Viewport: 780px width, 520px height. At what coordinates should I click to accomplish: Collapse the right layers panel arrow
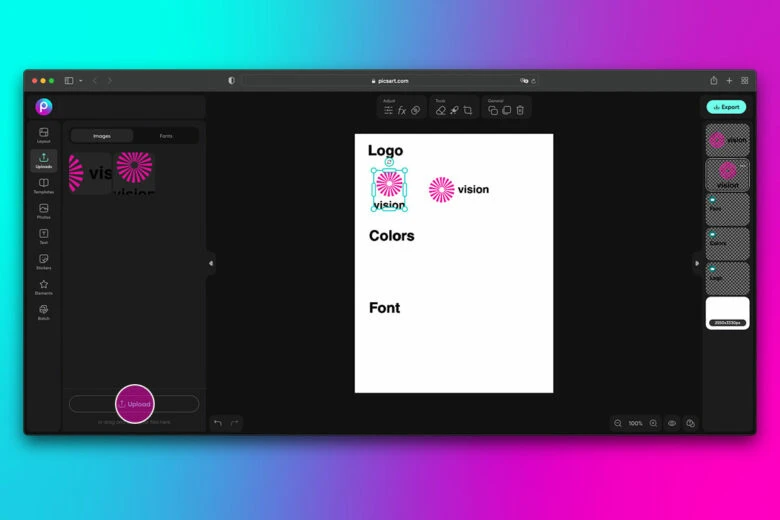(697, 263)
